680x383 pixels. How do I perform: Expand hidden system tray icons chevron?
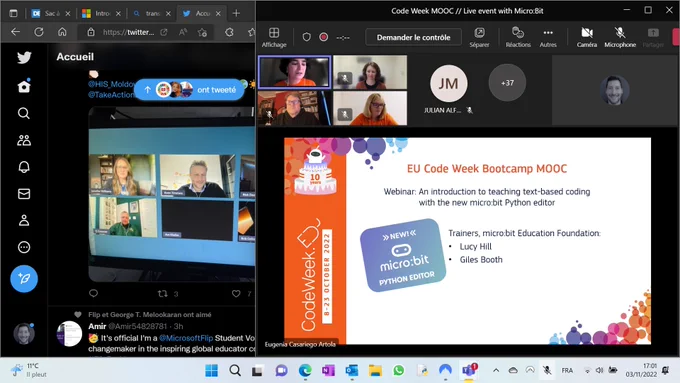point(496,370)
